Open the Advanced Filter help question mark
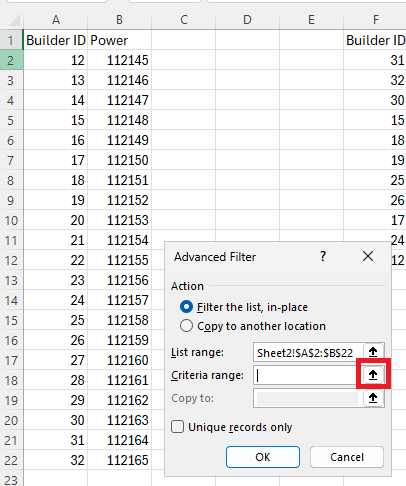The width and height of the screenshot is (406, 486). click(323, 256)
